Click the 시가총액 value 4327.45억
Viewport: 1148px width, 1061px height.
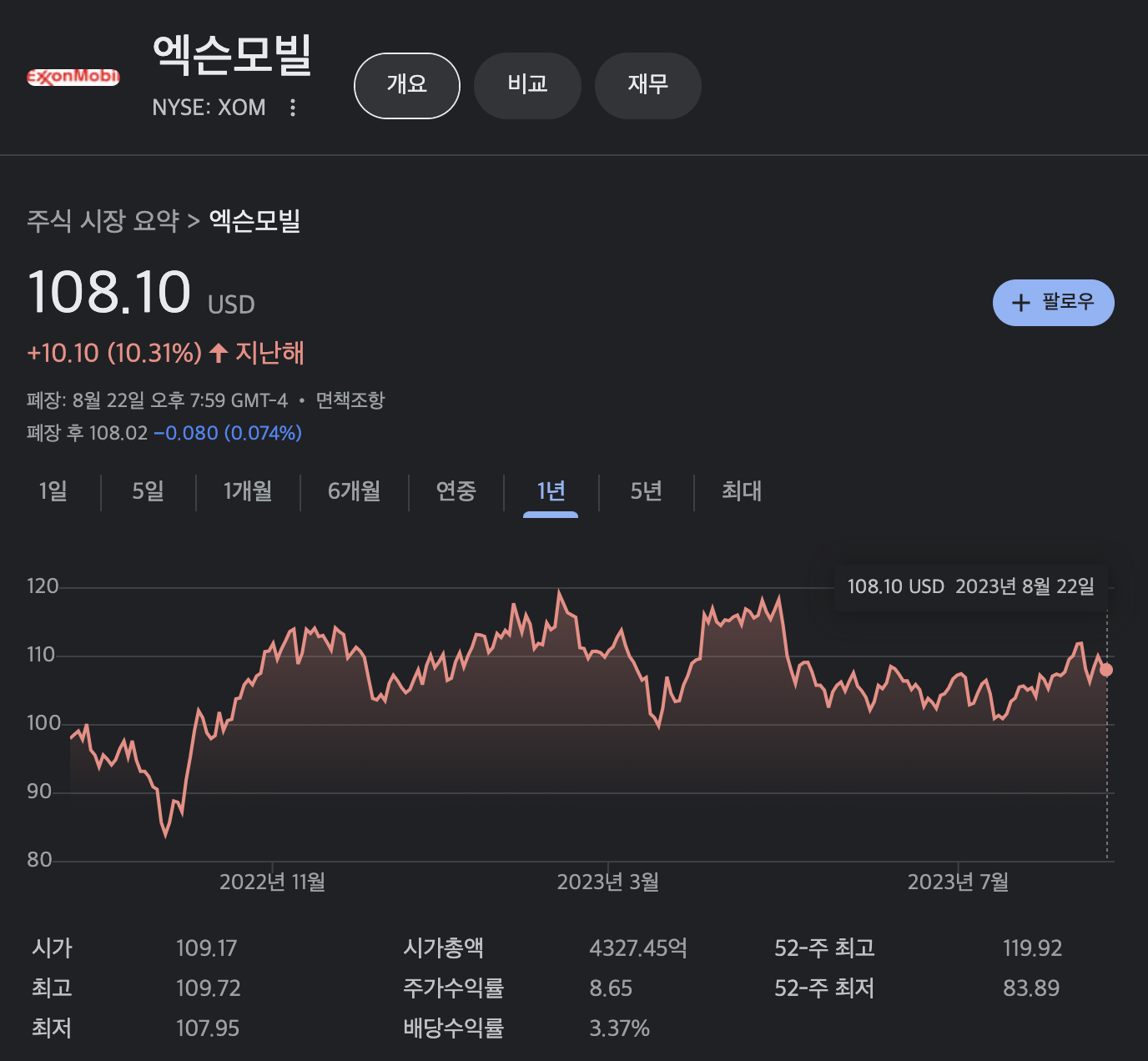click(x=638, y=948)
